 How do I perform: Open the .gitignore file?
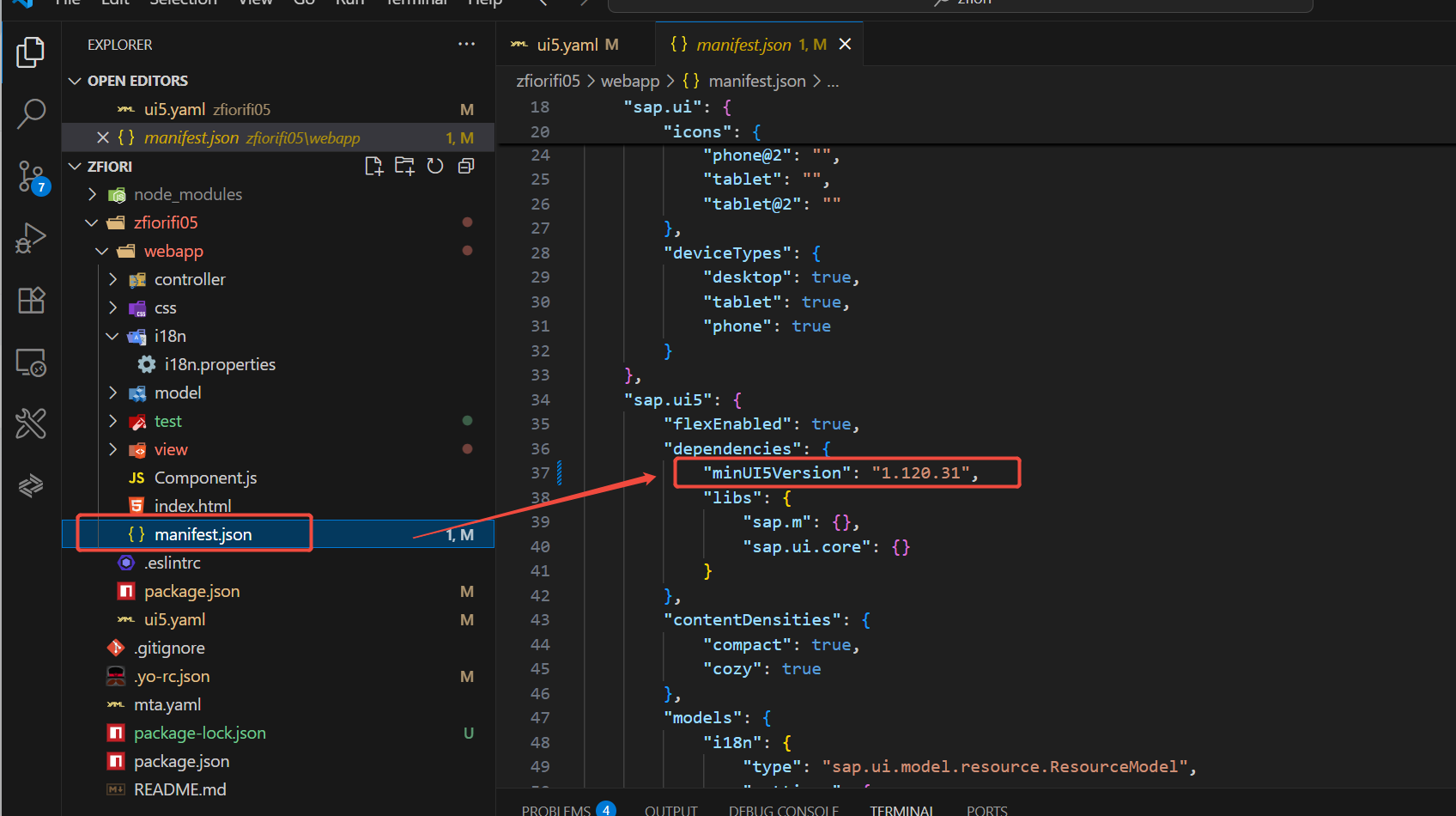278,648
